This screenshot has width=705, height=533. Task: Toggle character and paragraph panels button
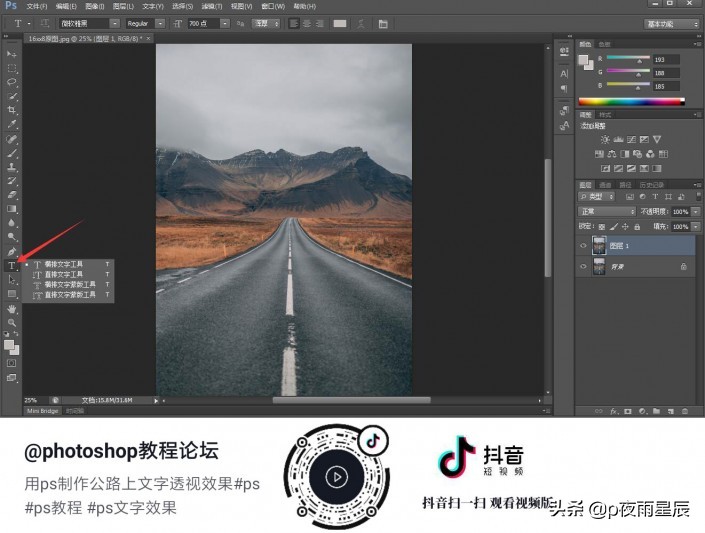[x=383, y=24]
